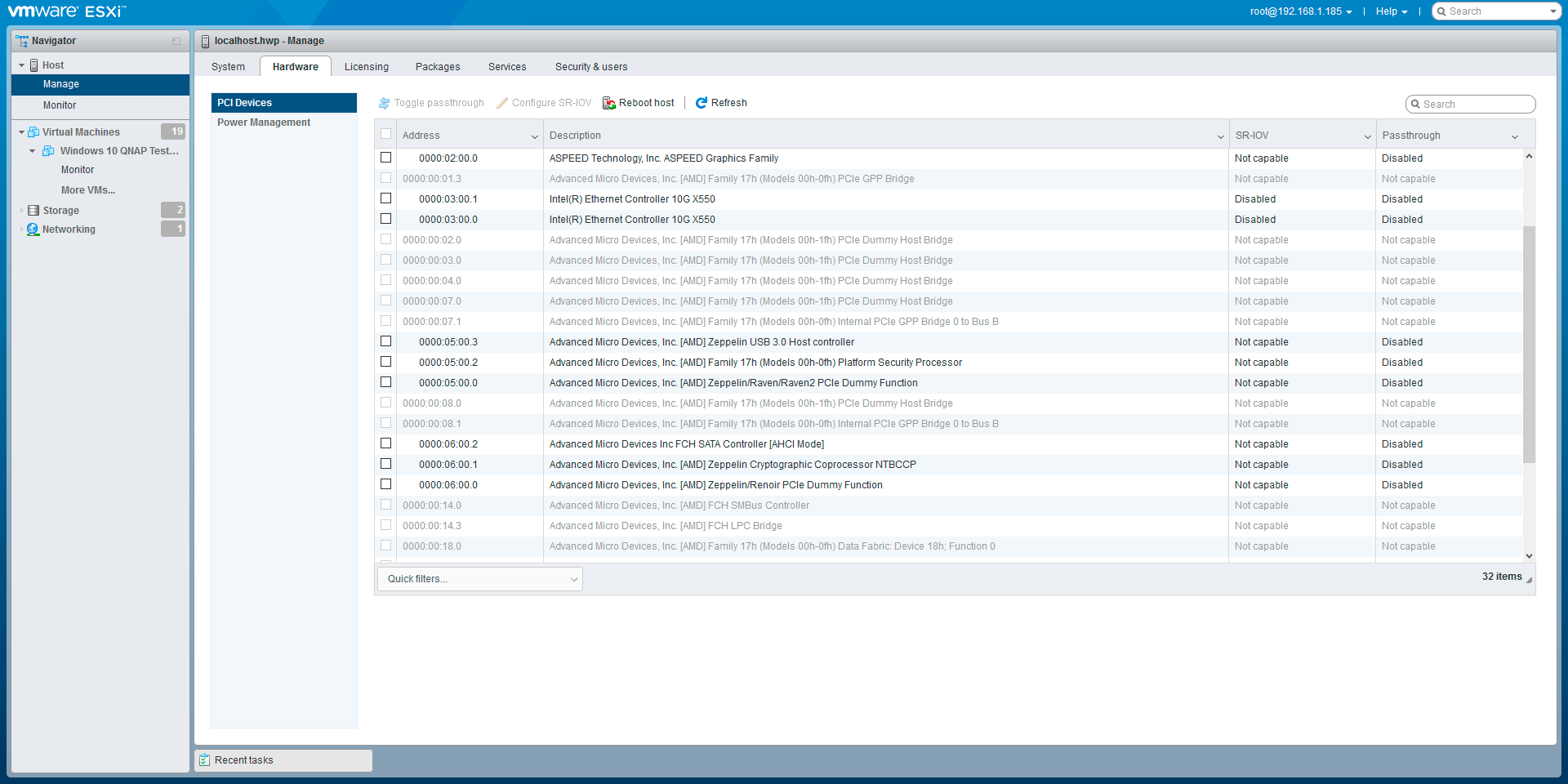Click the localhost.hwp host icon in title
The image size is (1568, 784).
point(205,41)
